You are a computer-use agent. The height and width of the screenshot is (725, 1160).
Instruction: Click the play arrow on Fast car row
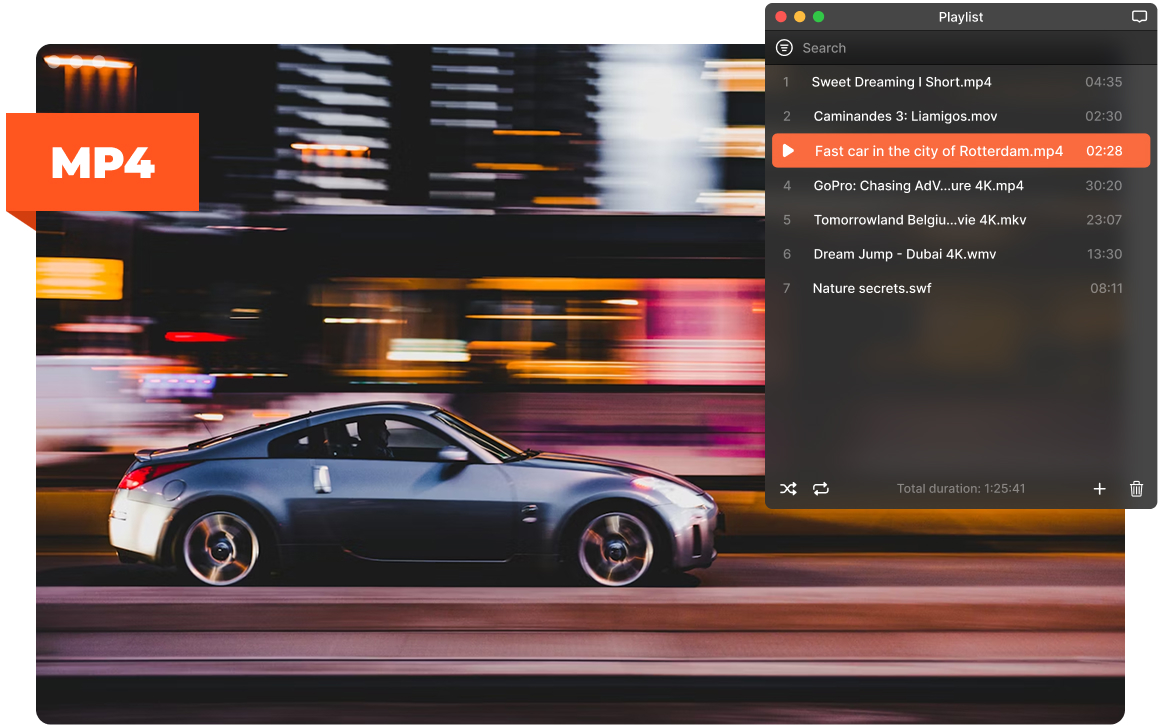click(x=789, y=151)
